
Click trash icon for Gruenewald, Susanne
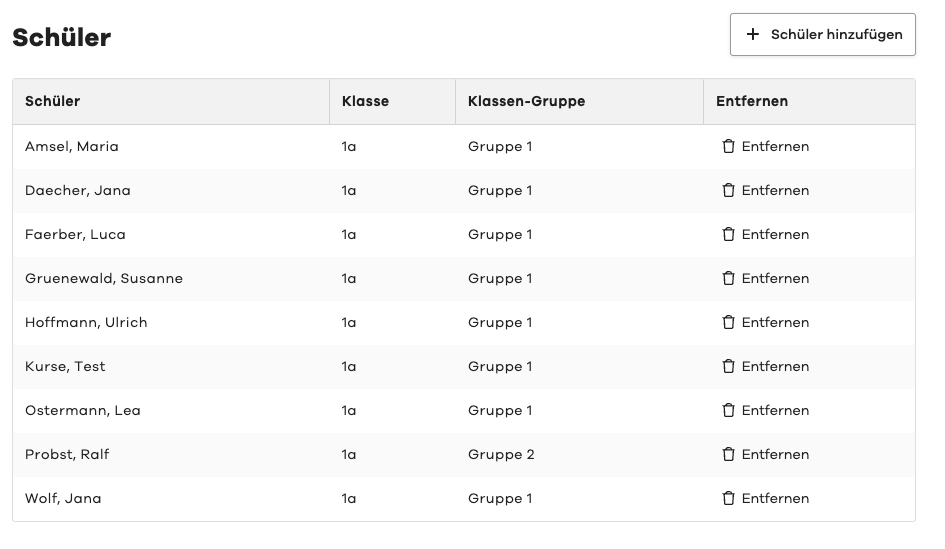[728, 279]
